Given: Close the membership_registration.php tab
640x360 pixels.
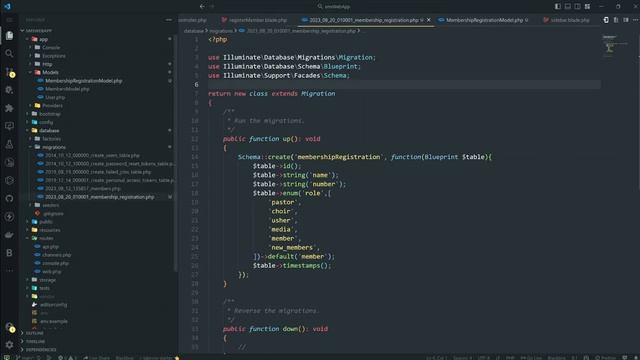Looking at the screenshot, I should tap(429, 20).
